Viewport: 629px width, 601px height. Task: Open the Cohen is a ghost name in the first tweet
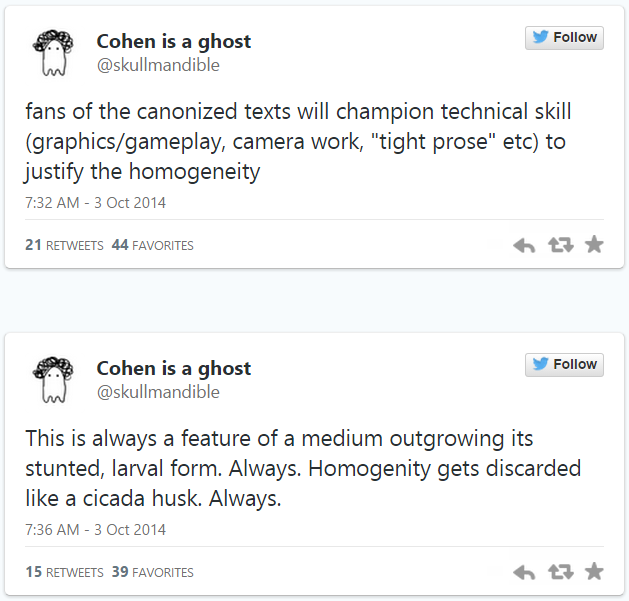(174, 41)
